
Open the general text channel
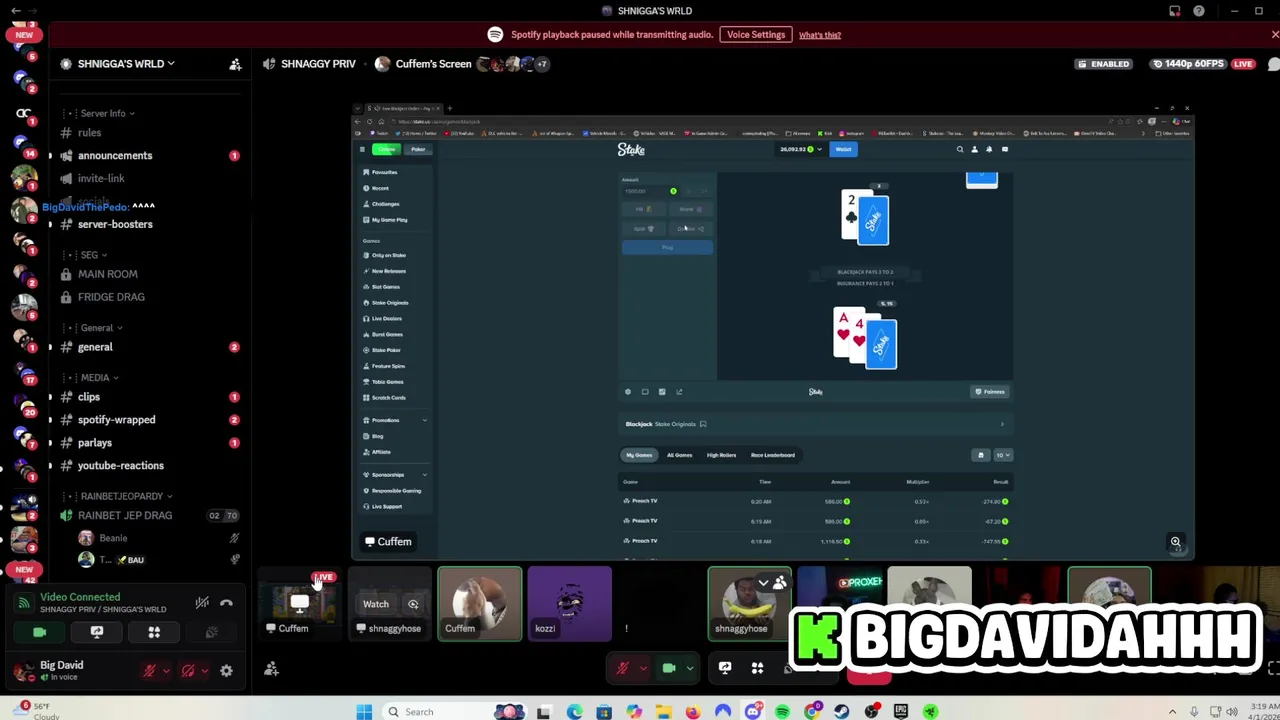[95, 347]
